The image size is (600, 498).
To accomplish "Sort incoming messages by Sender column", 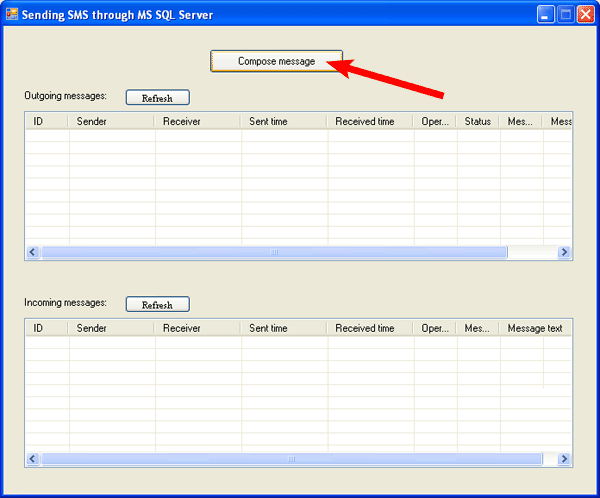I will pos(111,328).
